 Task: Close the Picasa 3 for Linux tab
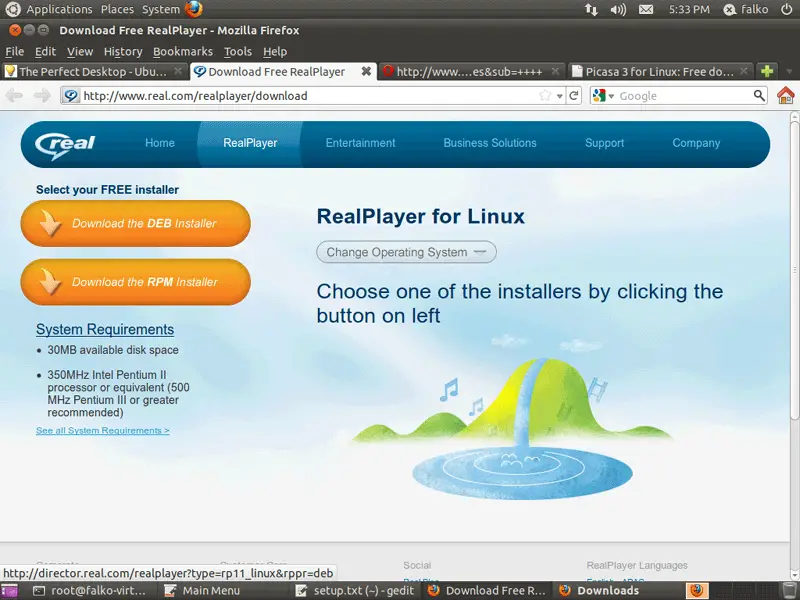click(744, 71)
